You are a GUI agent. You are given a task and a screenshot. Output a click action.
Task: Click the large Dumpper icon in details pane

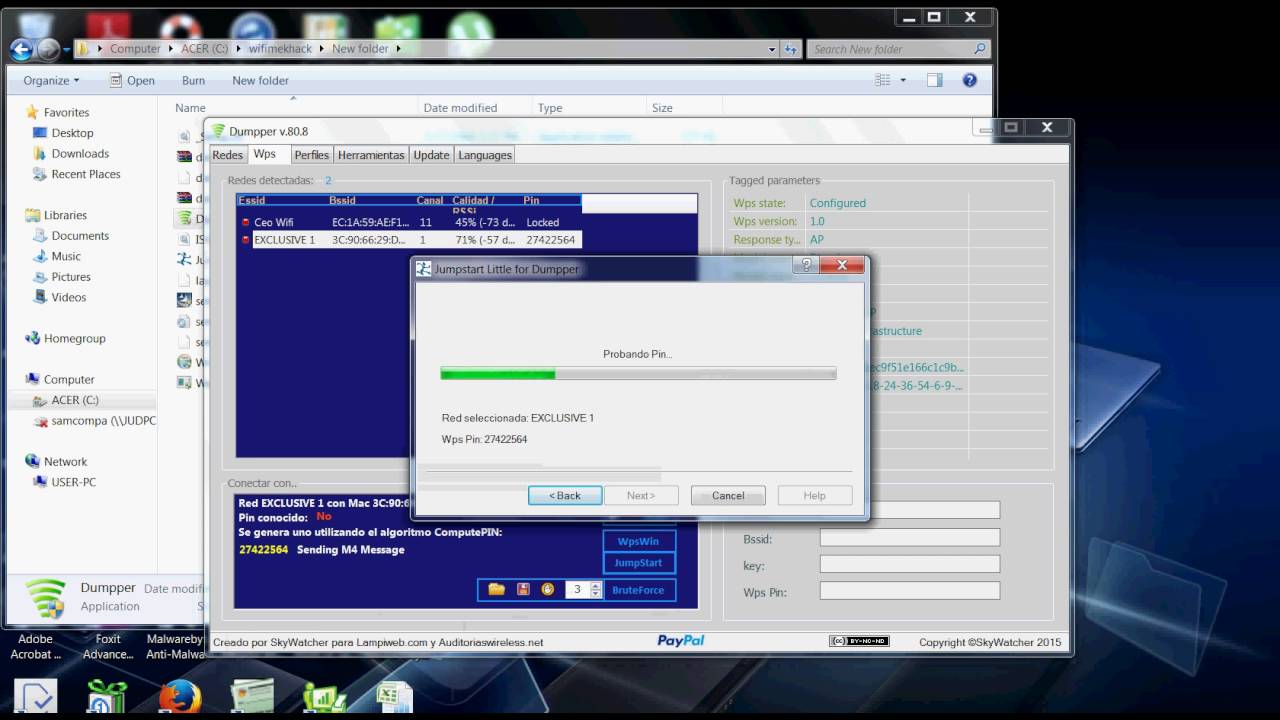[46, 597]
